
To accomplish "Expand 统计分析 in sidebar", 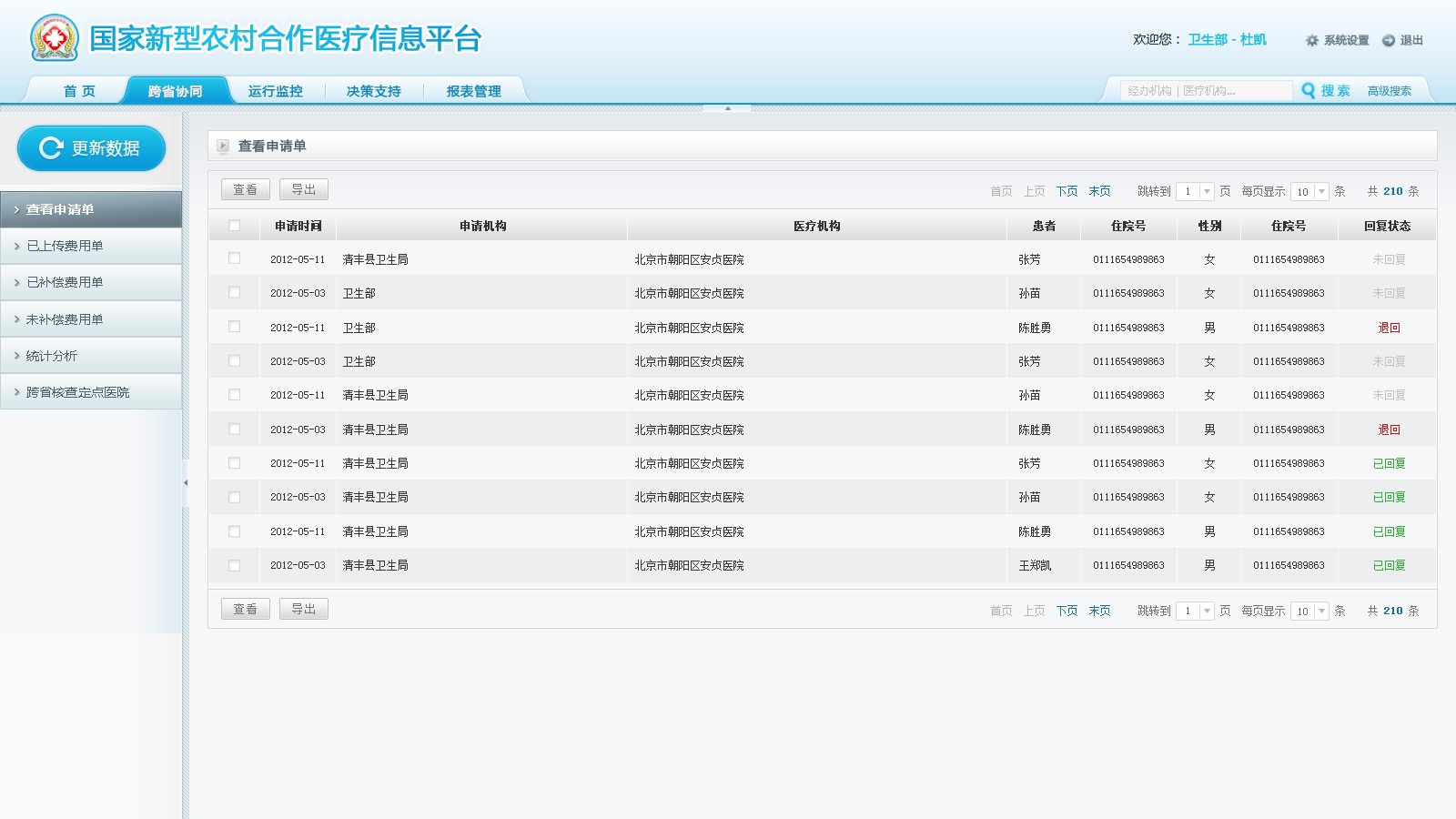I will click(91, 356).
